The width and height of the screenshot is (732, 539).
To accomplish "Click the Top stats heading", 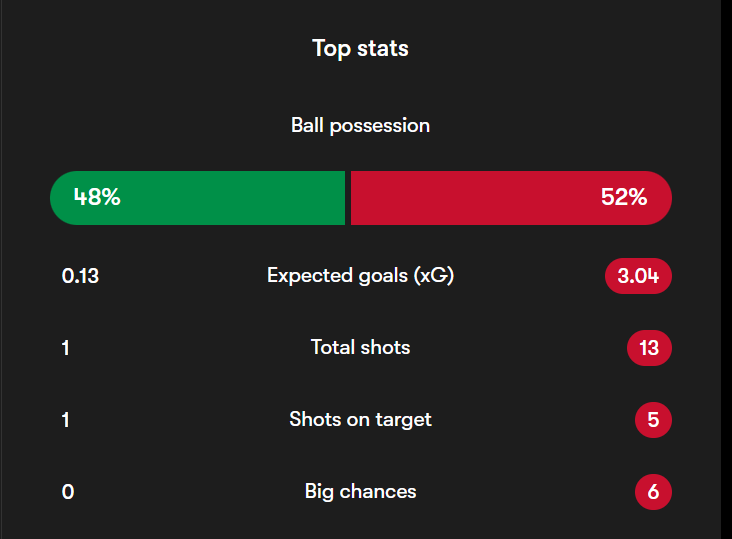I will 360,48.
